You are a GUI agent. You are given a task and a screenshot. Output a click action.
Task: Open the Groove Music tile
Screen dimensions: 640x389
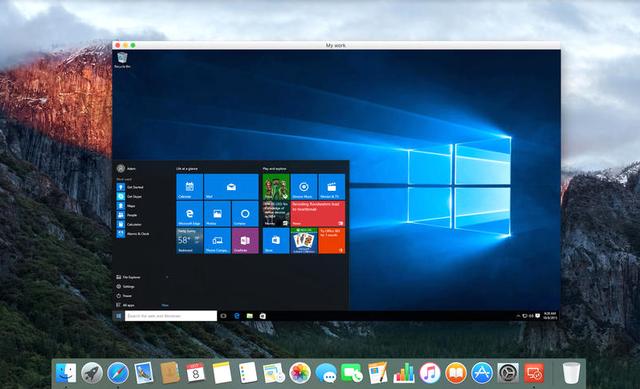[304, 187]
